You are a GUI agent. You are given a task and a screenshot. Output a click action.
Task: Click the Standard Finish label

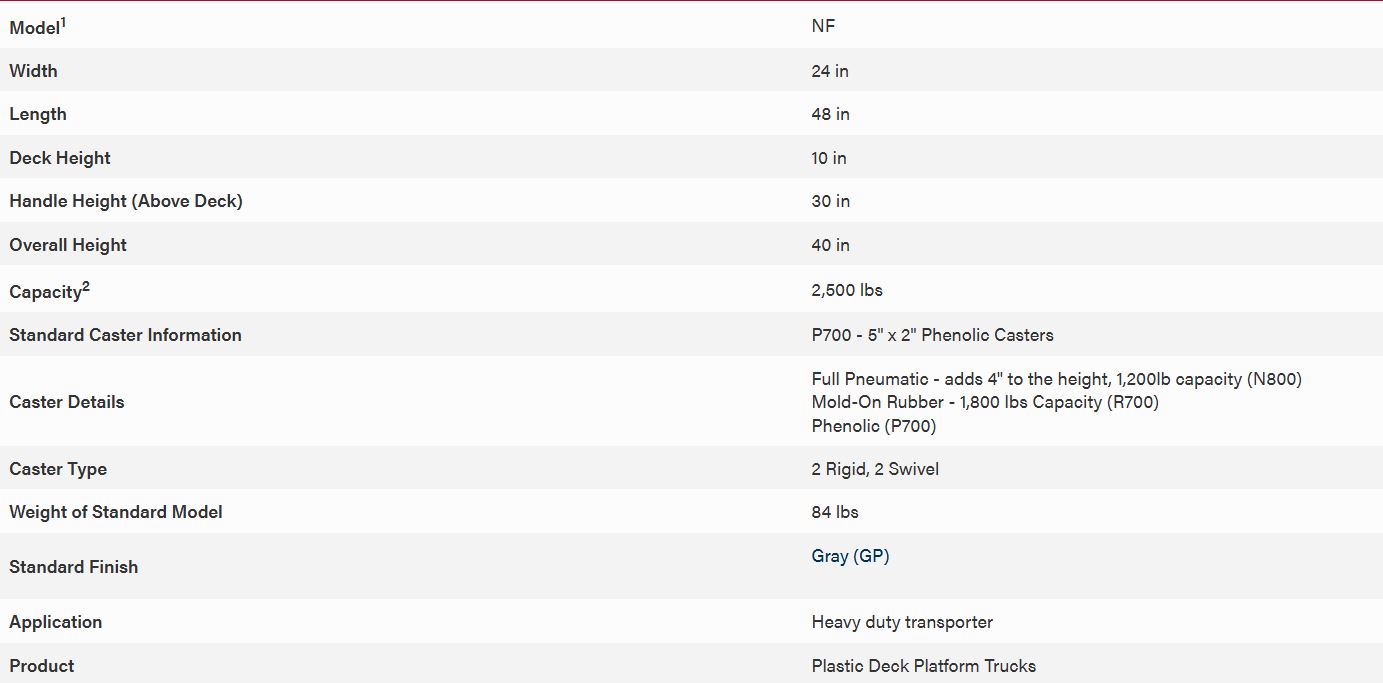coord(74,567)
